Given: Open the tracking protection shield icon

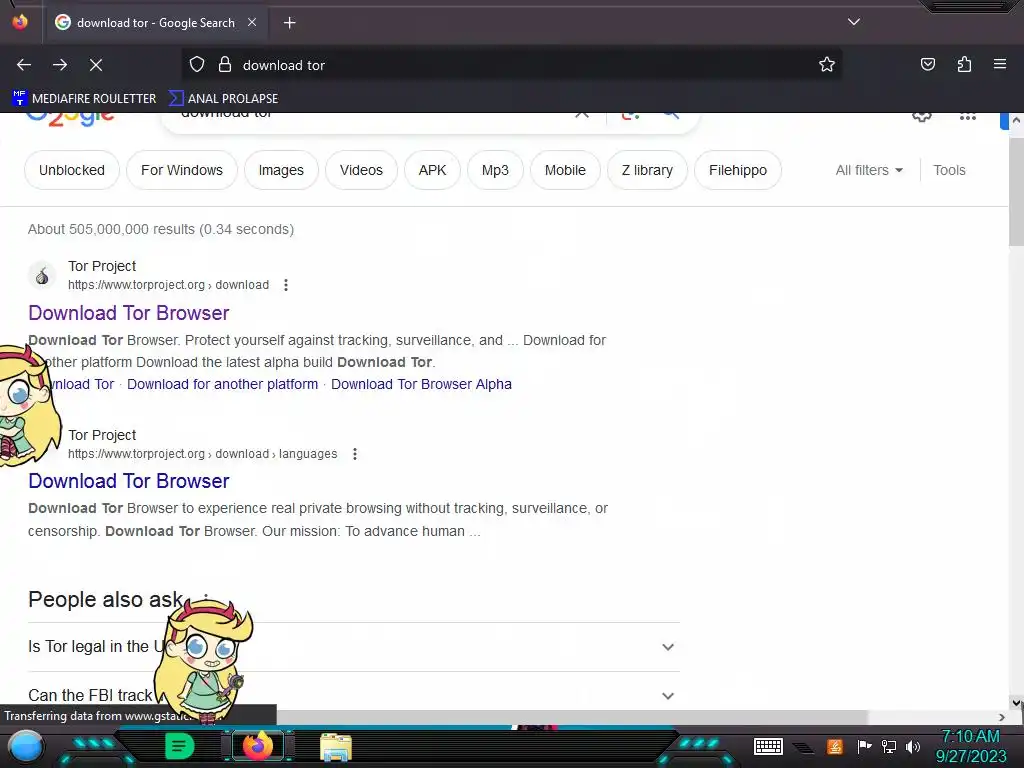Looking at the screenshot, I should (197, 64).
